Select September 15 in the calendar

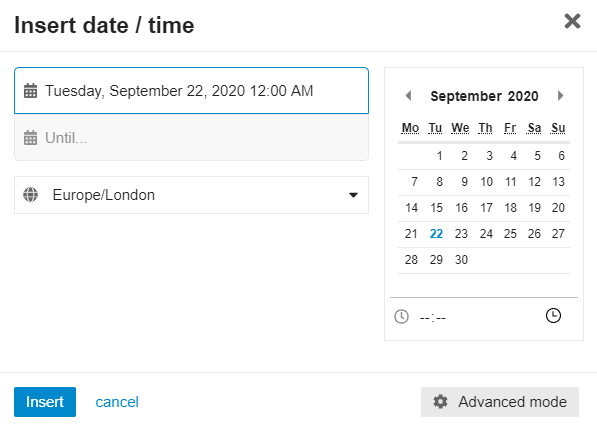436,208
